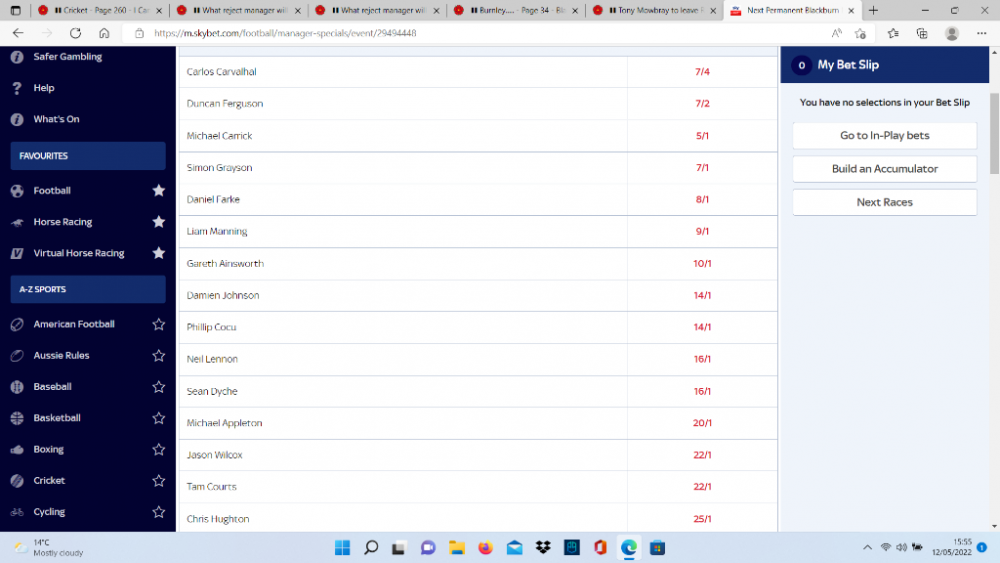Open Safer Gambling info icon
This screenshot has height=563, width=1000.
click(x=17, y=57)
